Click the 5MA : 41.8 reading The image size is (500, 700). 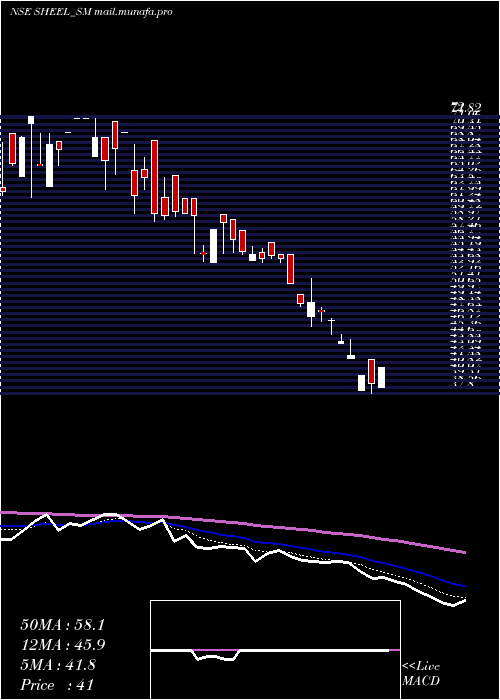pyautogui.click(x=58, y=665)
